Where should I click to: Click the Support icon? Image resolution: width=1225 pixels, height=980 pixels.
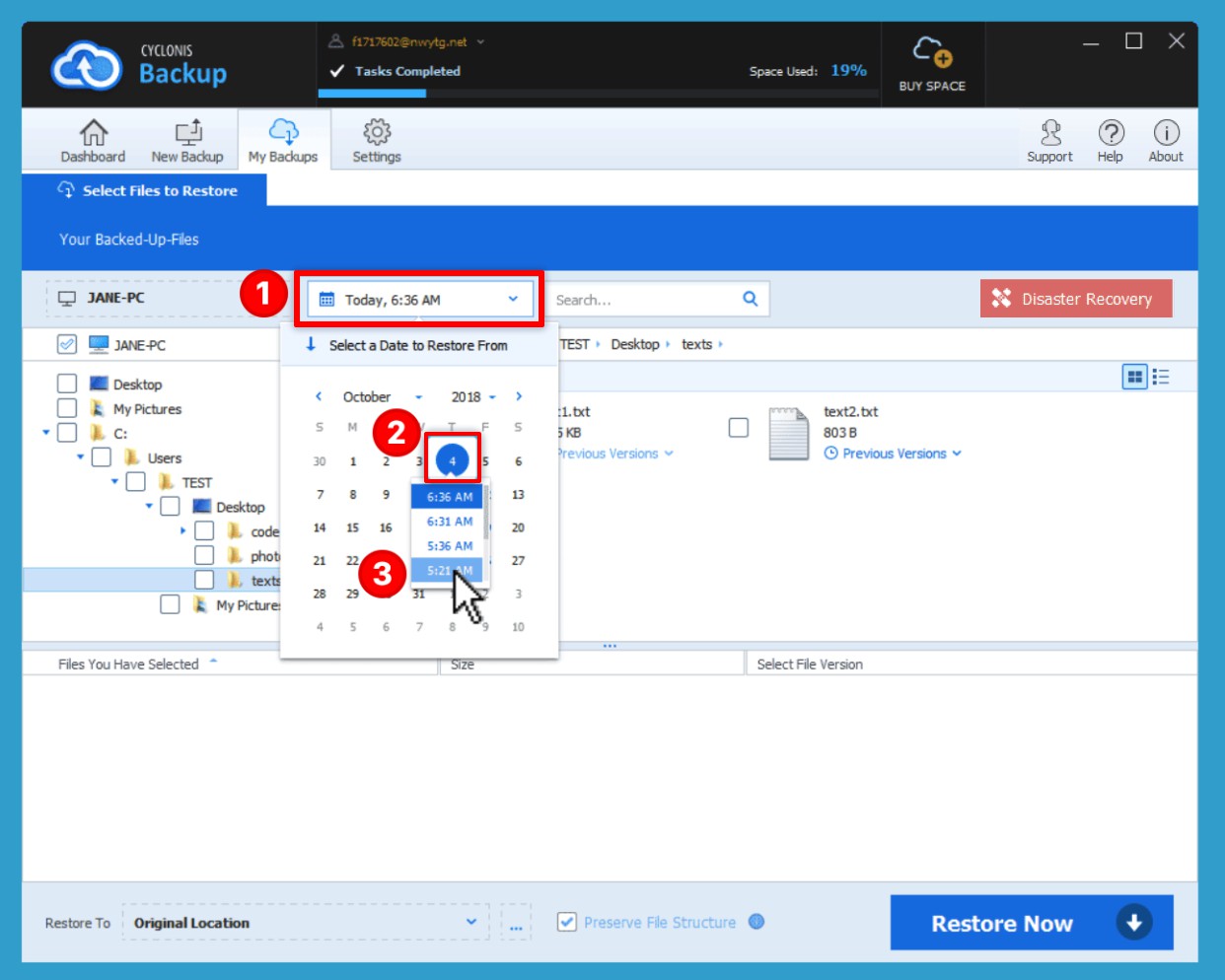coord(1049,133)
